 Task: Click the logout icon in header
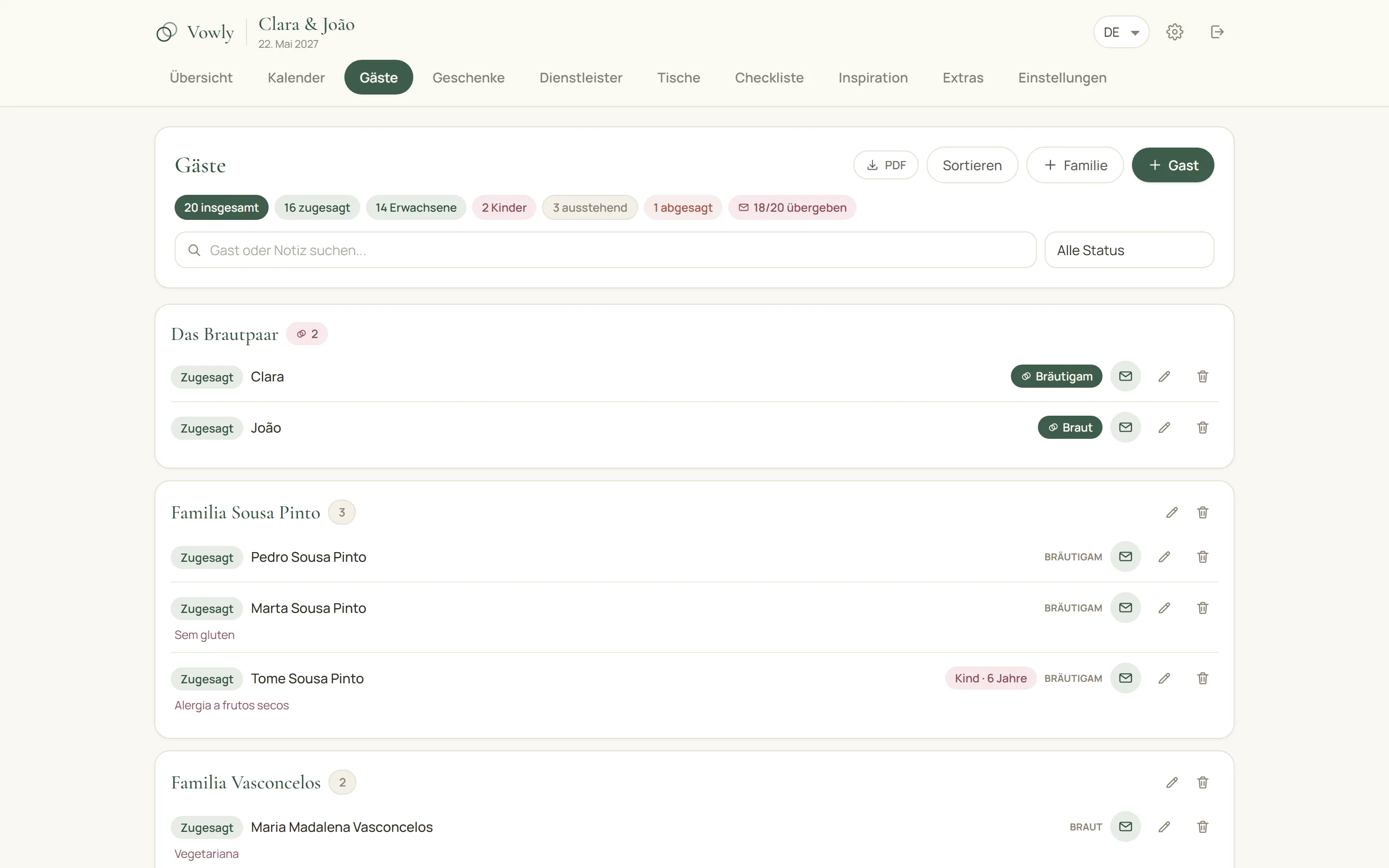point(1217,32)
